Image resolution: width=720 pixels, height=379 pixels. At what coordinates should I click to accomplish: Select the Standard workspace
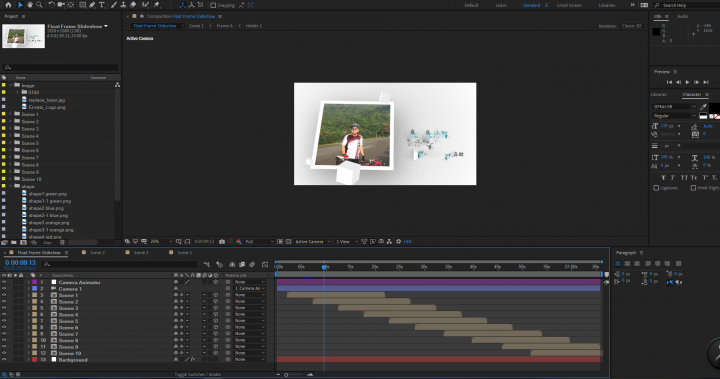[x=531, y=5]
